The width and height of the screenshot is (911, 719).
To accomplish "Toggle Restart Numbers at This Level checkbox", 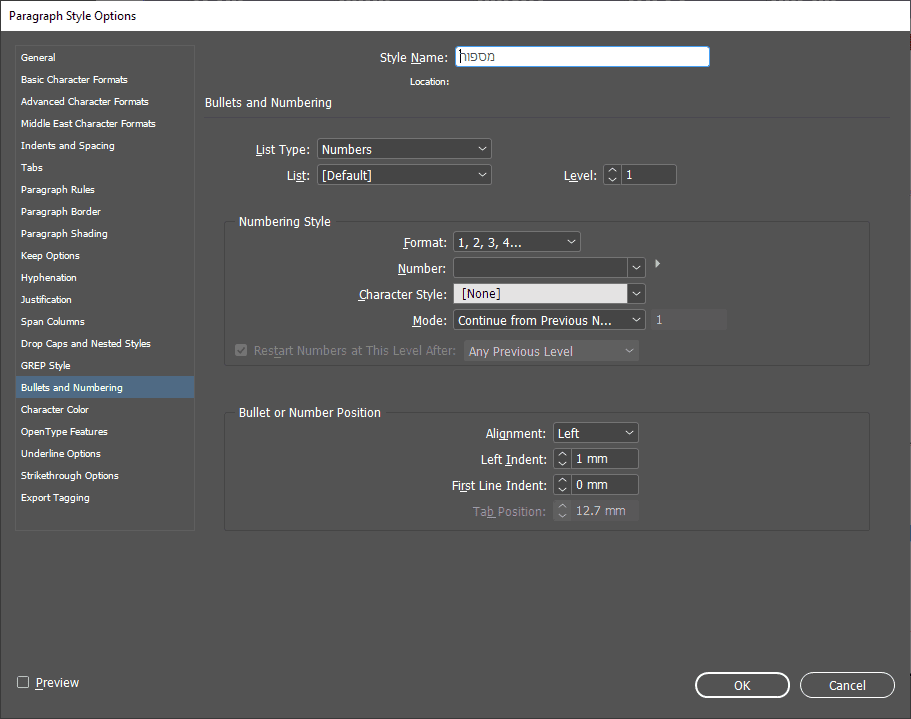I will point(241,351).
